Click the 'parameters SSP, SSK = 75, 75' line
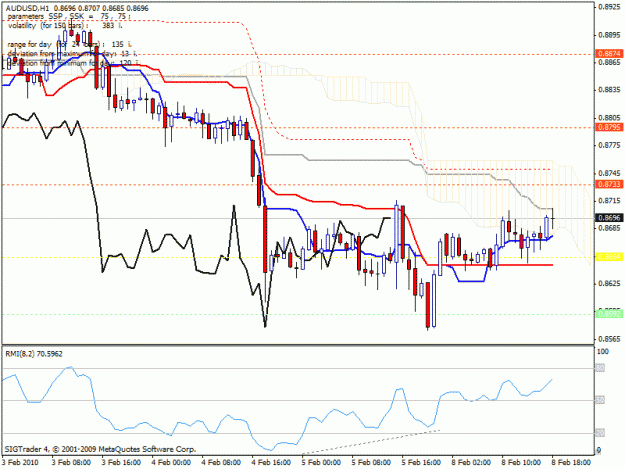The height and width of the screenshot is (469, 625). (69, 17)
